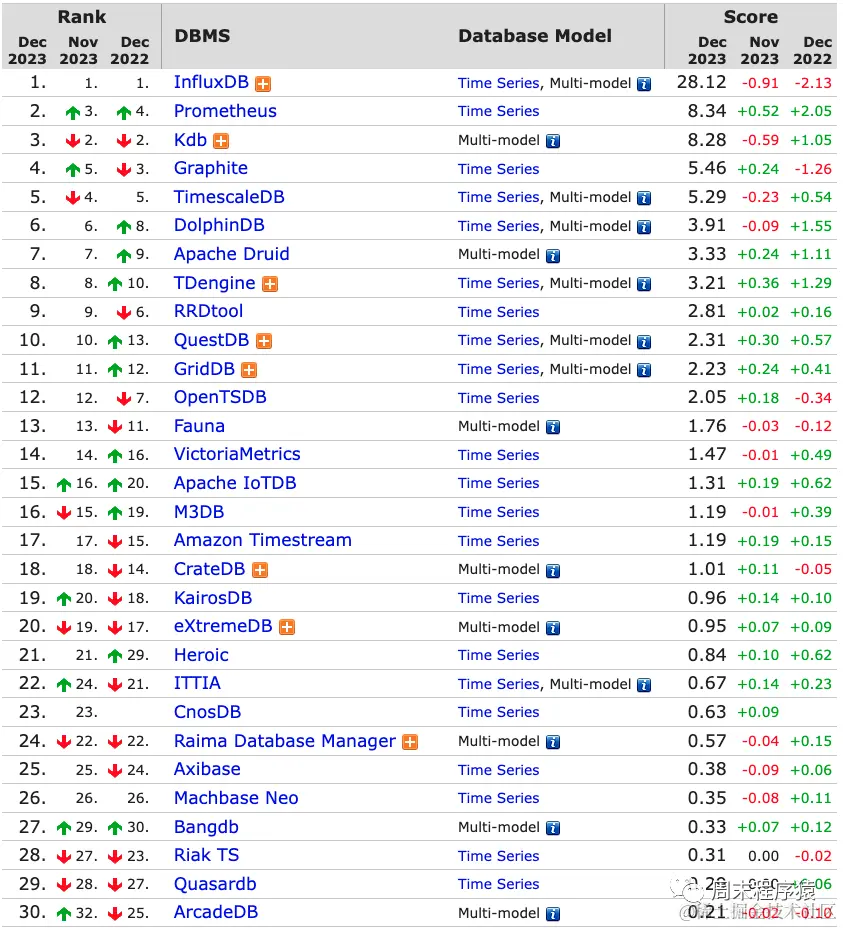Click the Time Series link in CnosDB row
This screenshot has height=928, width=843.
pos(498,712)
